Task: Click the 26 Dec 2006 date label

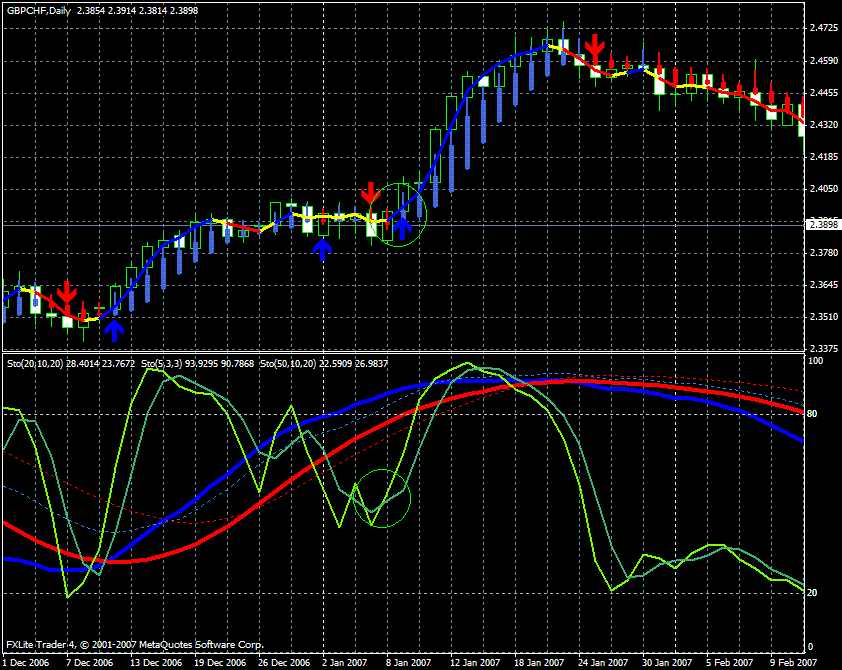Action: coord(284,662)
